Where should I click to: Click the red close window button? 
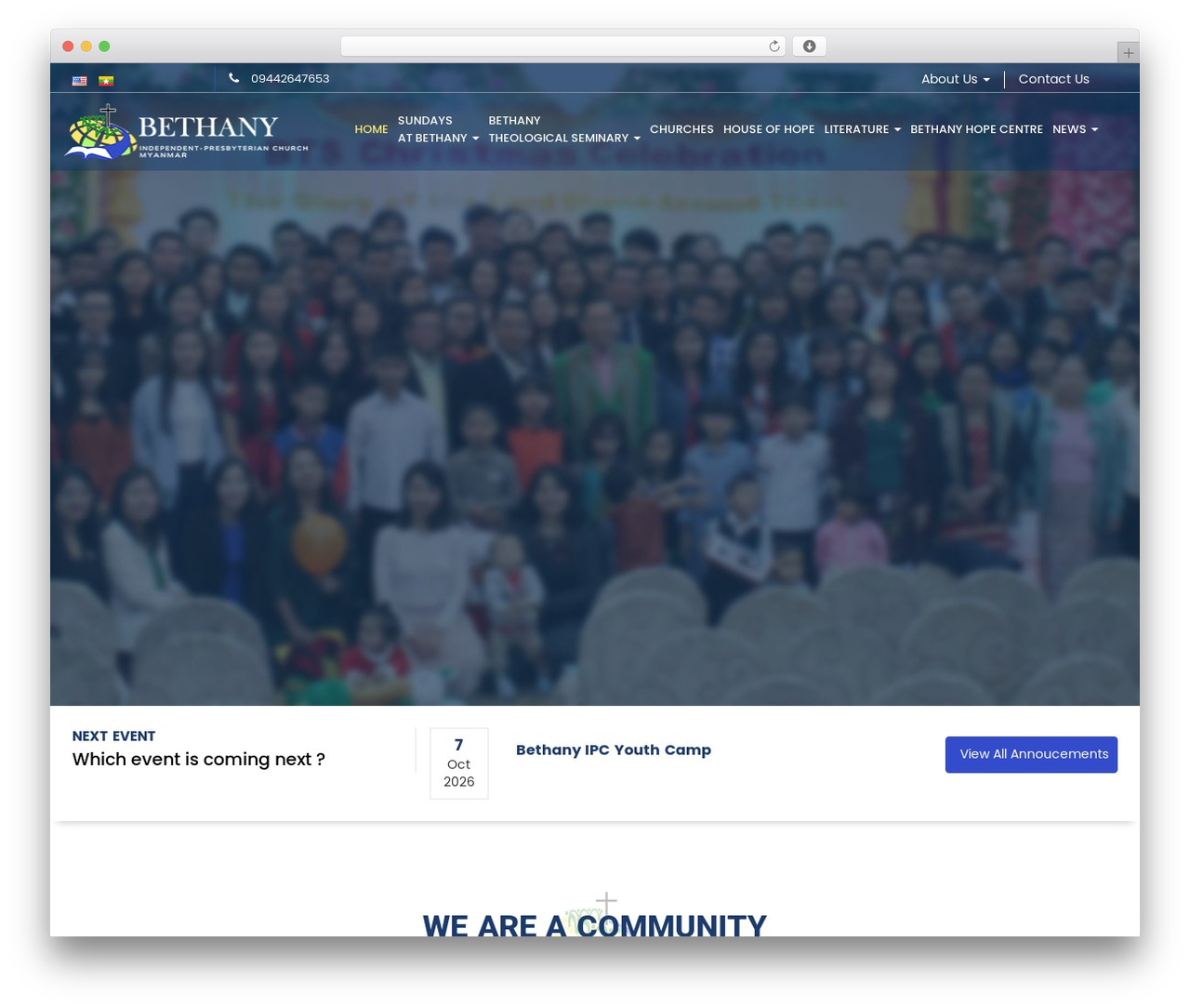(x=68, y=46)
